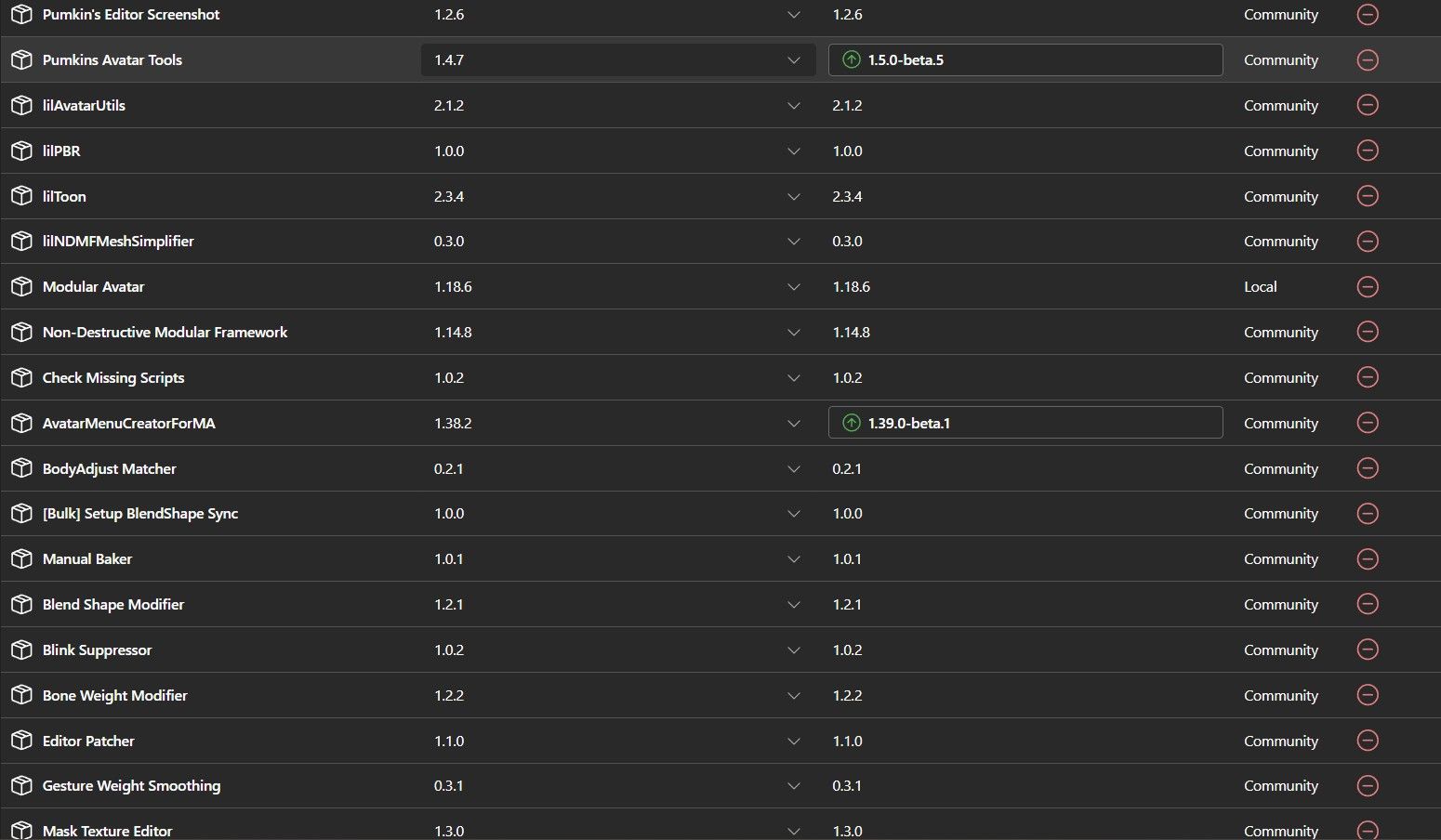
Task: Click latest version 0.2.1 of BodyAdjust Matcher
Action: click(x=847, y=468)
